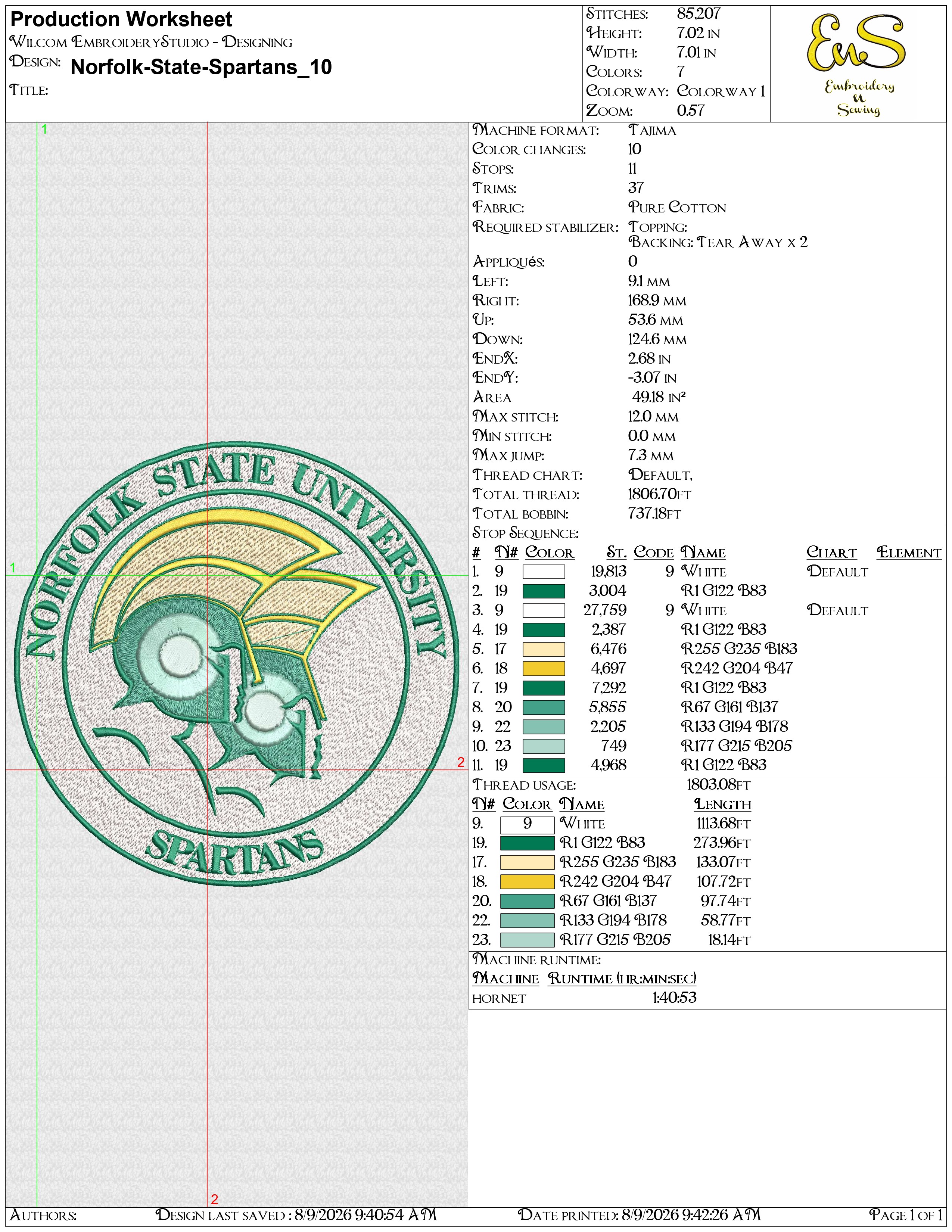Viewport: 952px width, 1232px height.
Task: Select the "Colorway 1" value
Action: [721, 91]
